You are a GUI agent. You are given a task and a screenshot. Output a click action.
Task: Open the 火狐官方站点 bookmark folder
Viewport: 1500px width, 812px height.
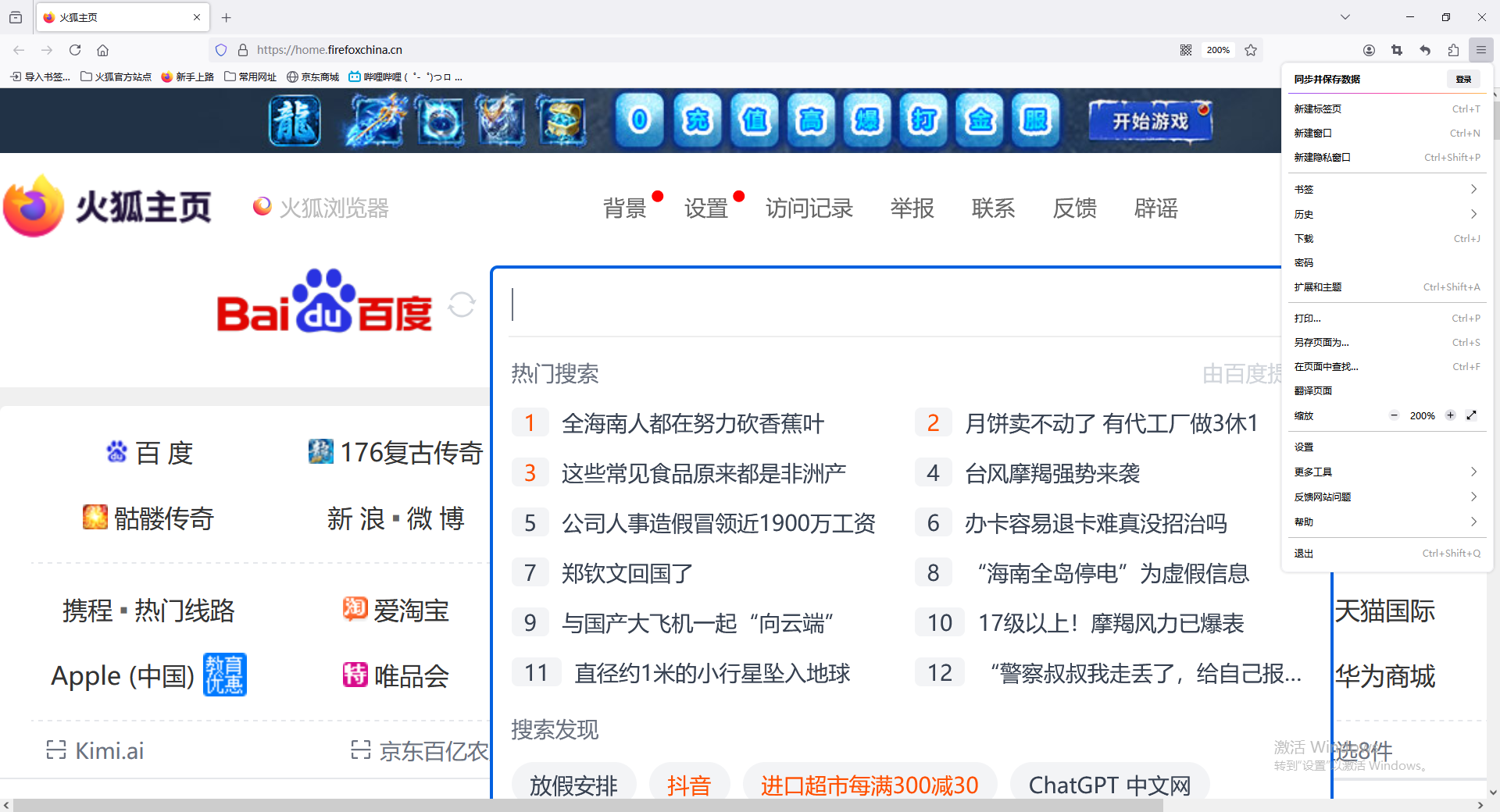pyautogui.click(x=116, y=77)
